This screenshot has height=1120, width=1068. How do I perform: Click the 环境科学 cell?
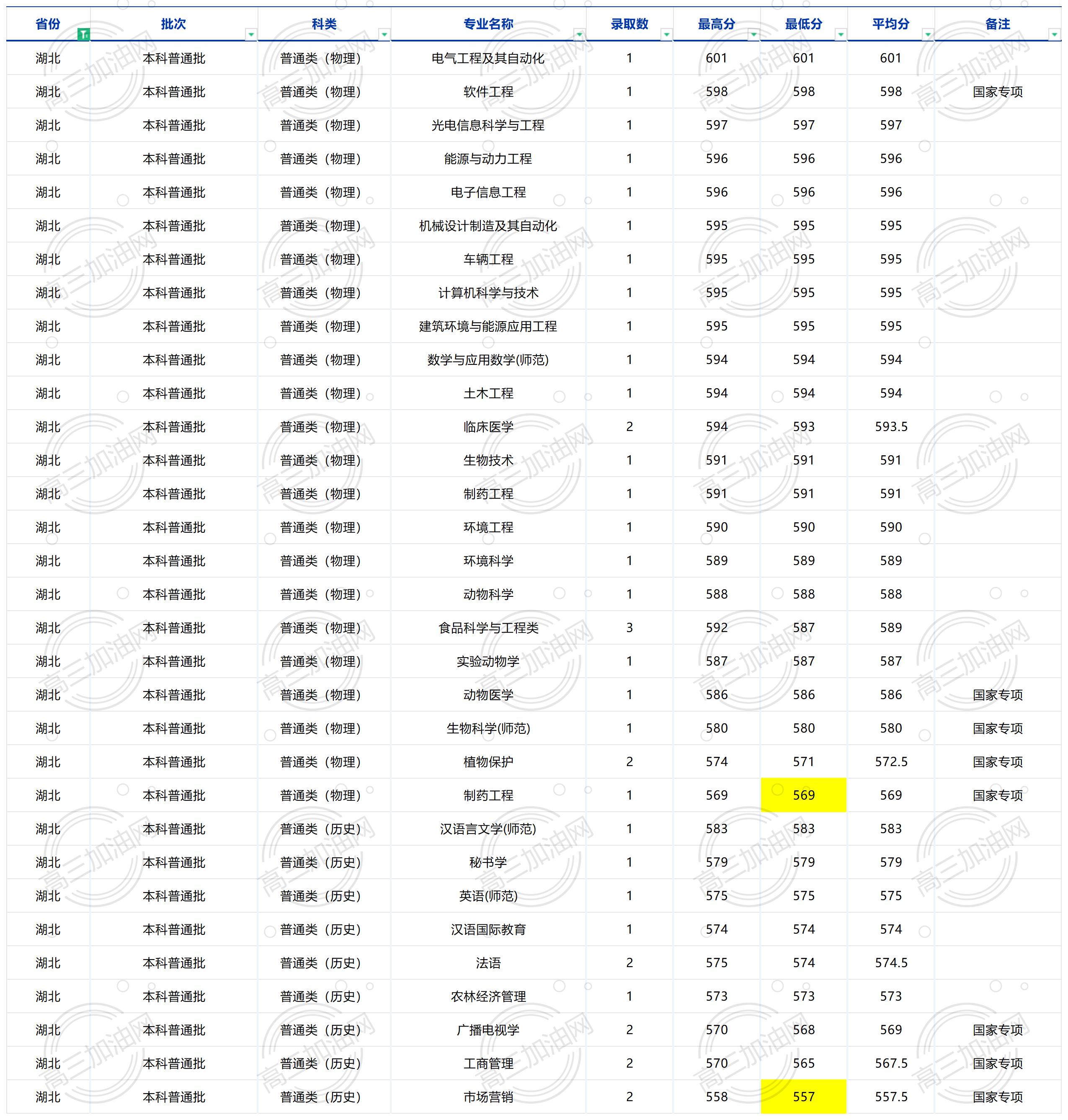click(x=488, y=561)
